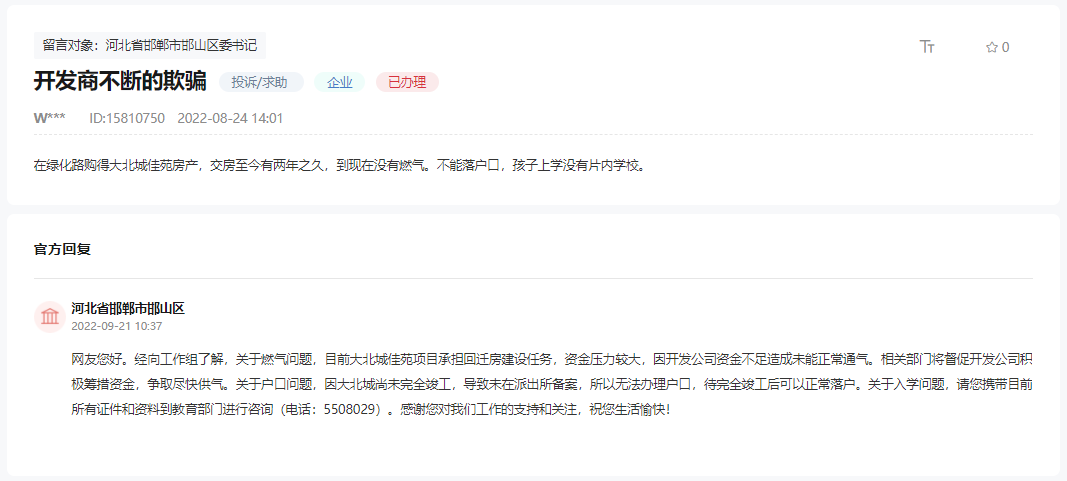The image size is (1067, 481).
Task: Click the replier name 河北省邯郸市邯山区
Action: (x=128, y=309)
